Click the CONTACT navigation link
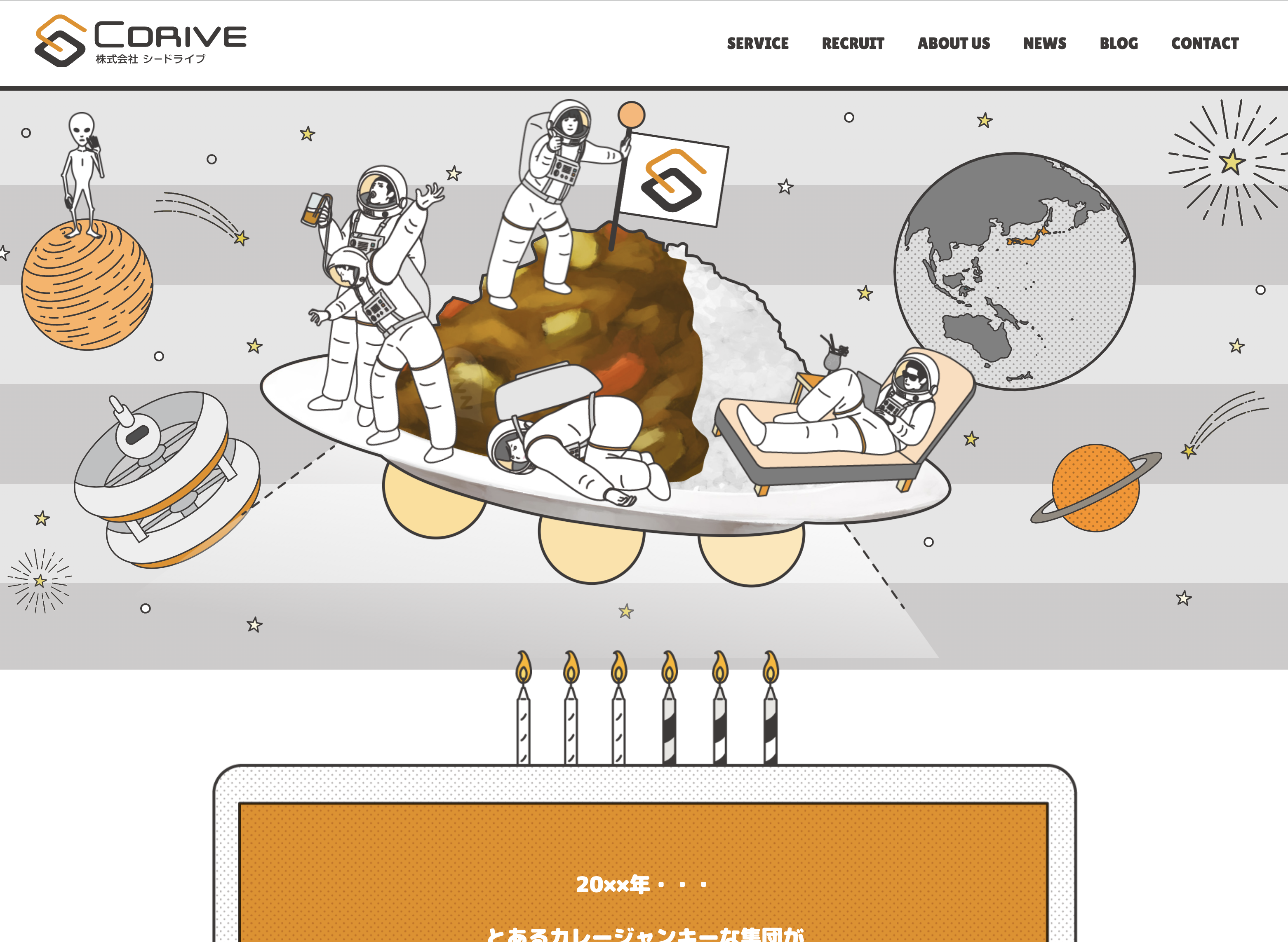The width and height of the screenshot is (1288, 942). point(1204,43)
